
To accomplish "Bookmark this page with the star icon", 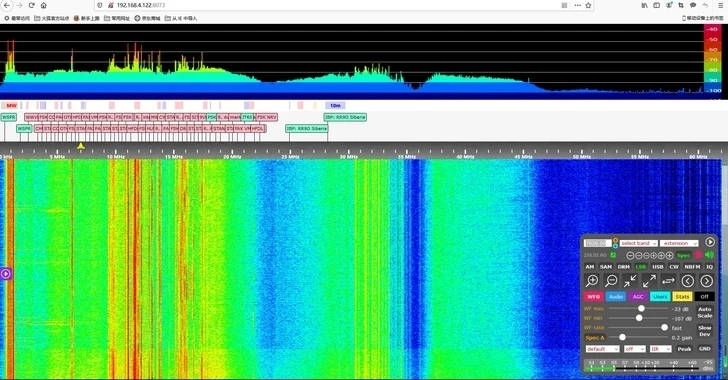I will [x=588, y=5].
